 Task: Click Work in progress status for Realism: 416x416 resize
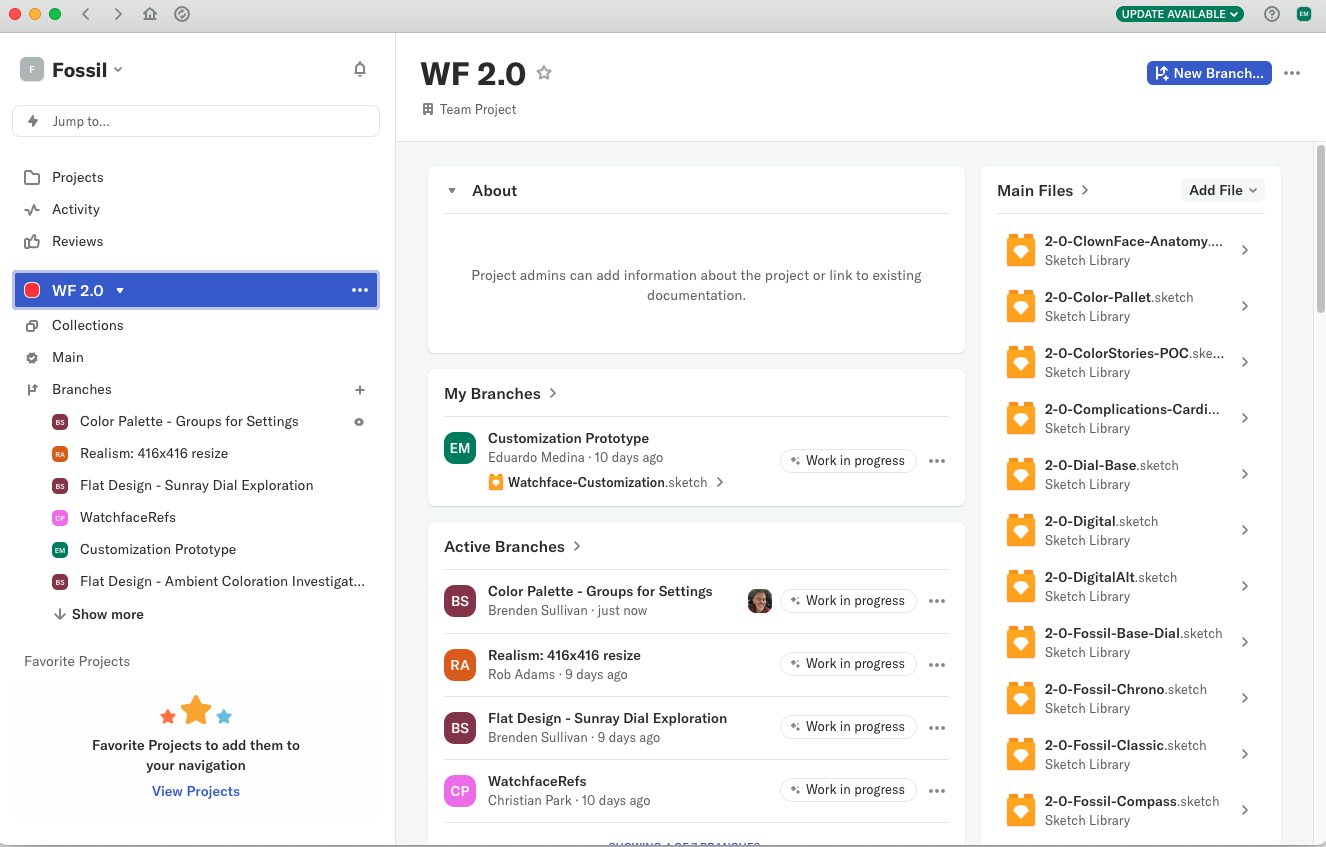pyautogui.click(x=848, y=664)
